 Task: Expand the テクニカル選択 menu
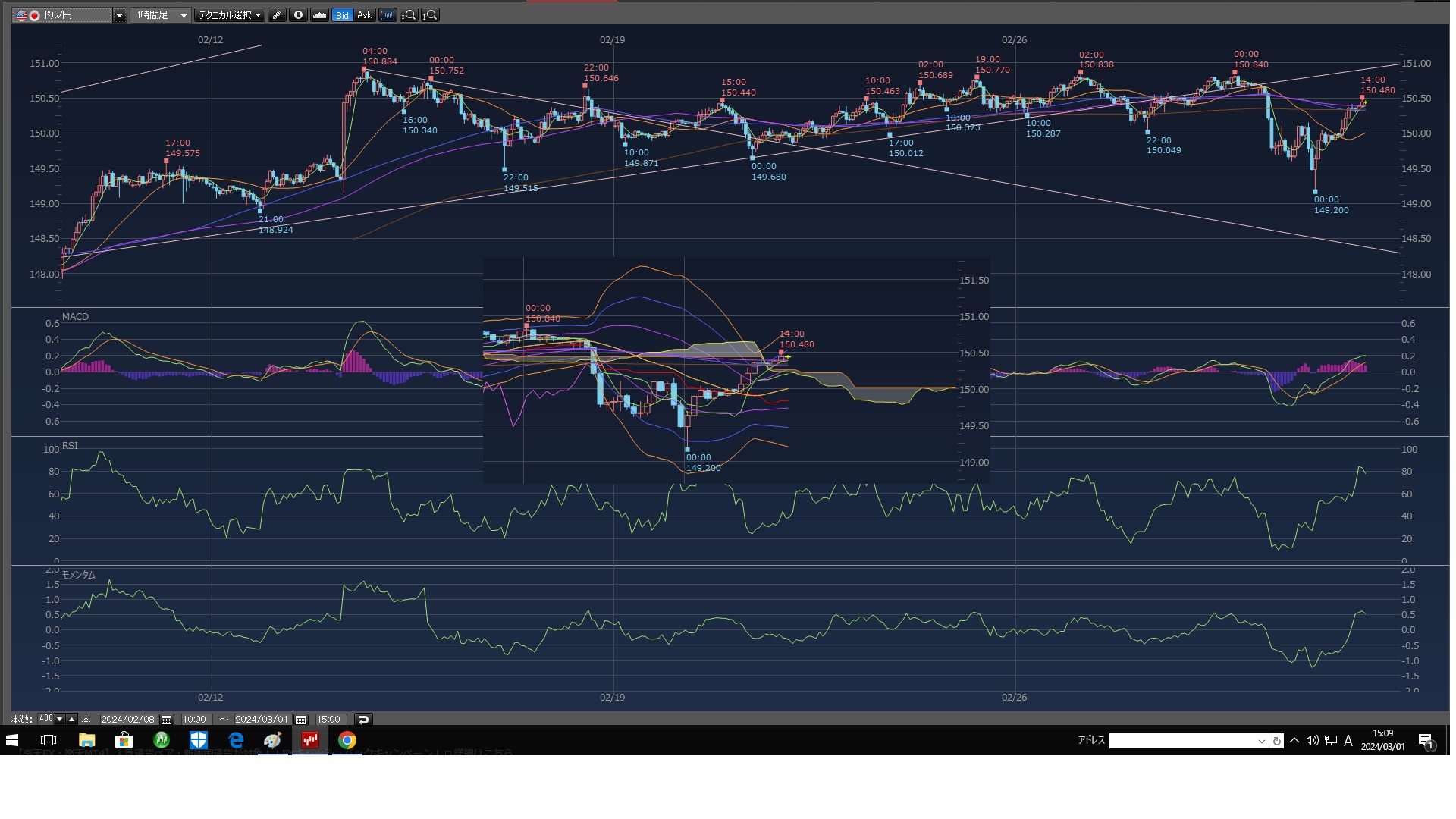pyautogui.click(x=228, y=15)
